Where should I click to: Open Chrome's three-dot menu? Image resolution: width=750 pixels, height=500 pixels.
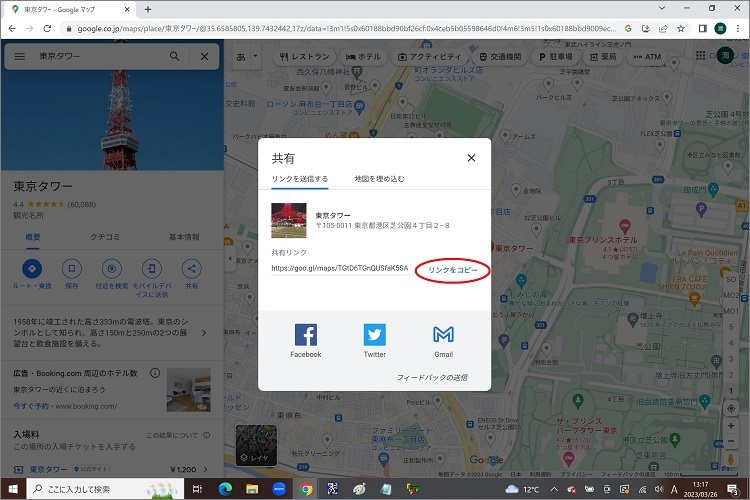click(x=738, y=29)
